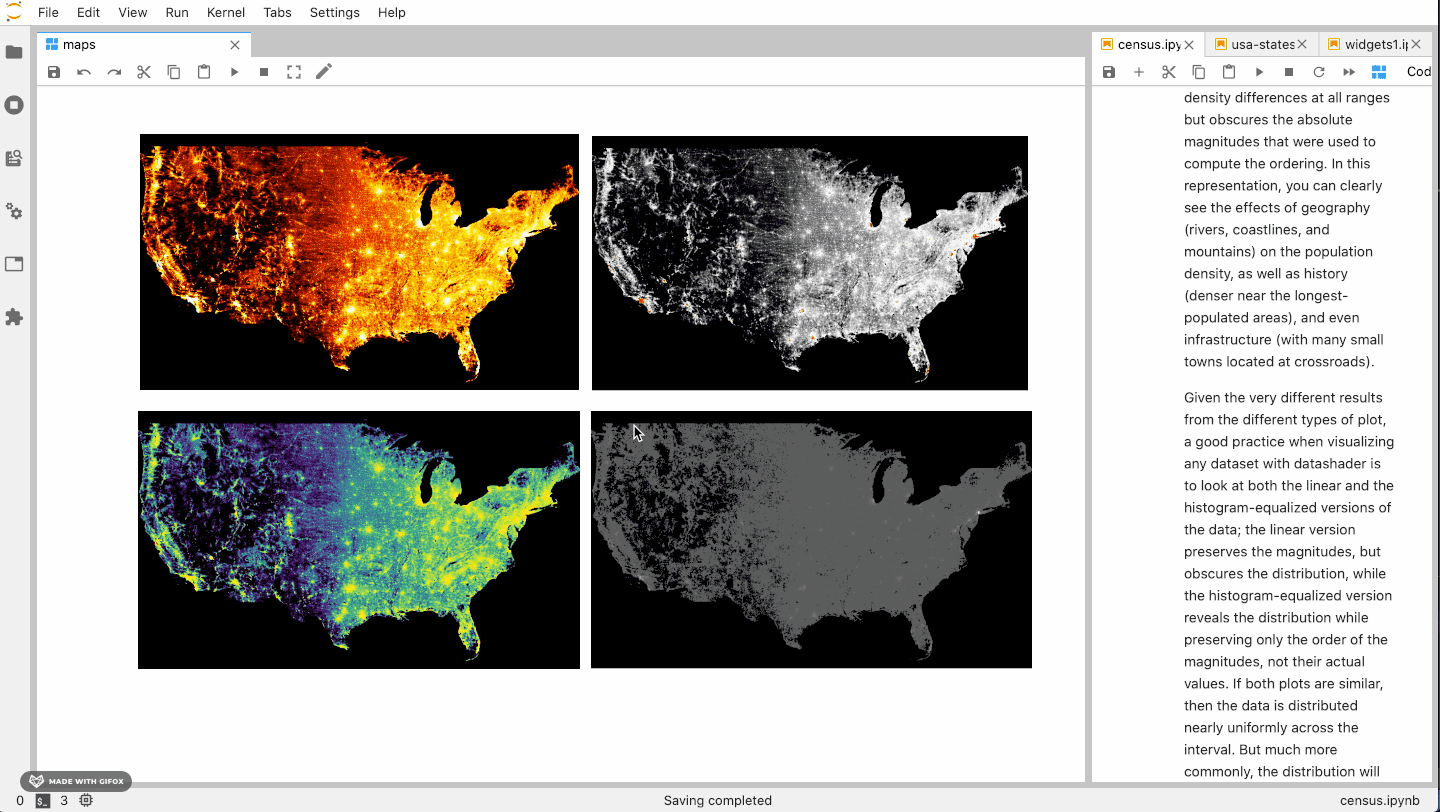Click the kernel chip icon in status bar
This screenshot has width=1440, height=812.
(x=86, y=801)
